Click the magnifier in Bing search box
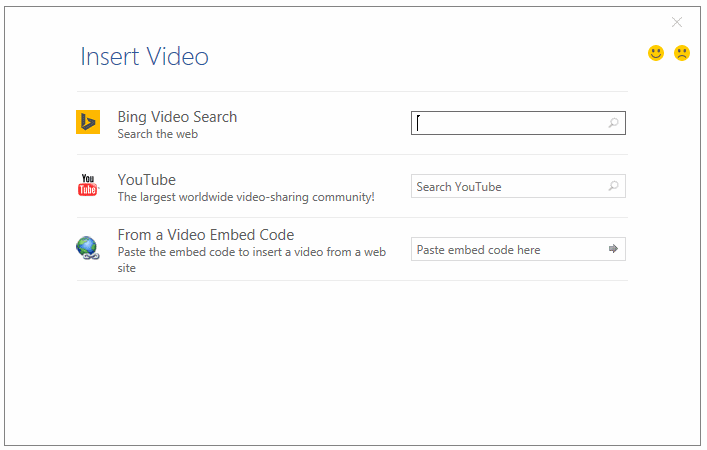This screenshot has width=707, height=450. (613, 123)
